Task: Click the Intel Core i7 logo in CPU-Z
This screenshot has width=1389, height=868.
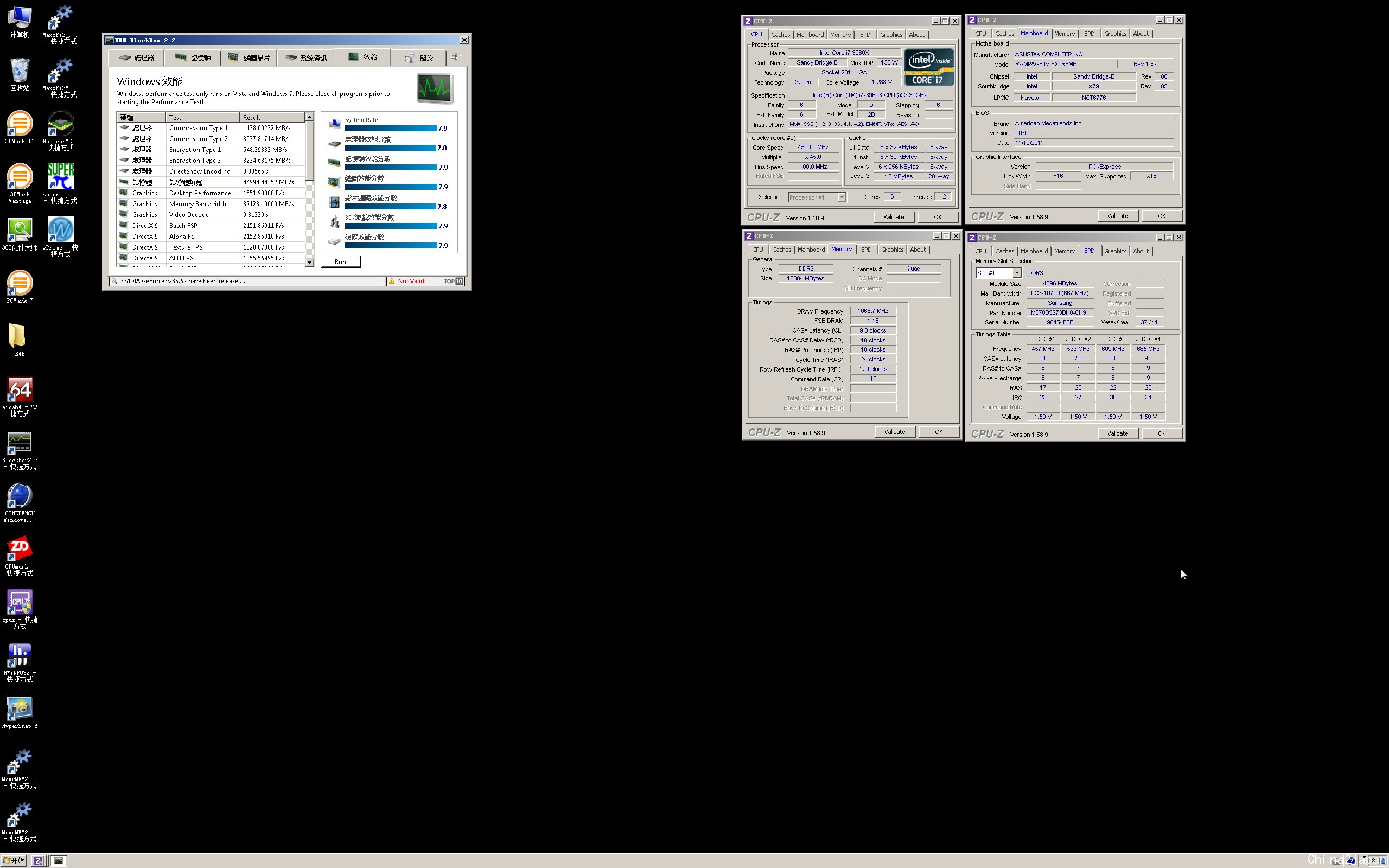Action: (x=929, y=67)
